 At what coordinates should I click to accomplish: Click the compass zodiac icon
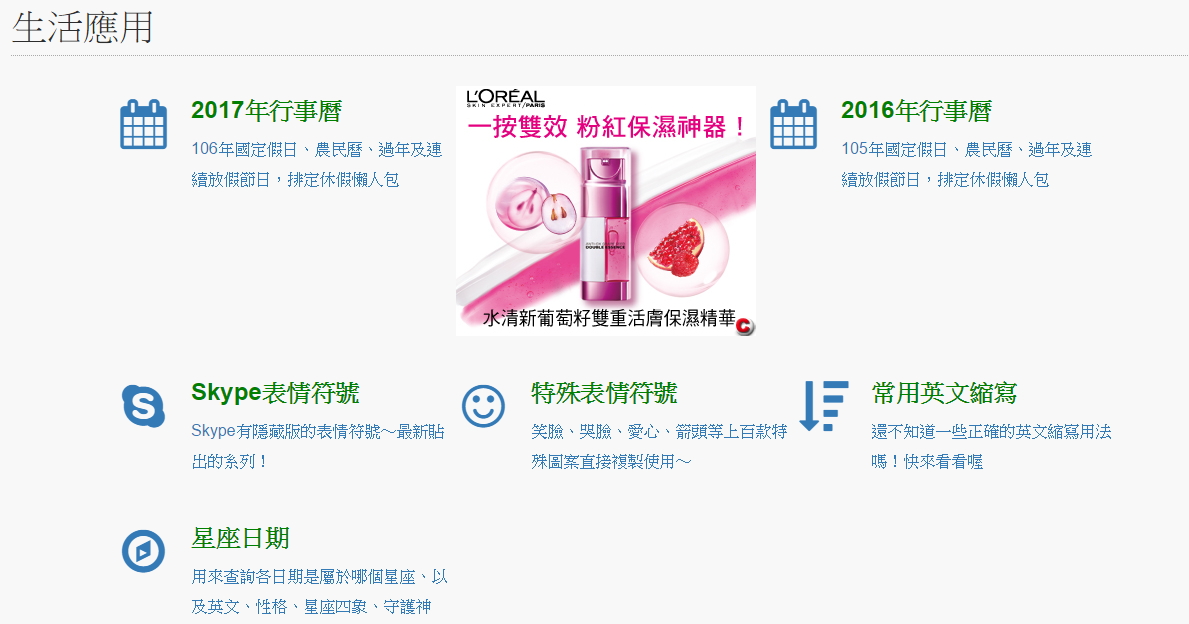143,551
